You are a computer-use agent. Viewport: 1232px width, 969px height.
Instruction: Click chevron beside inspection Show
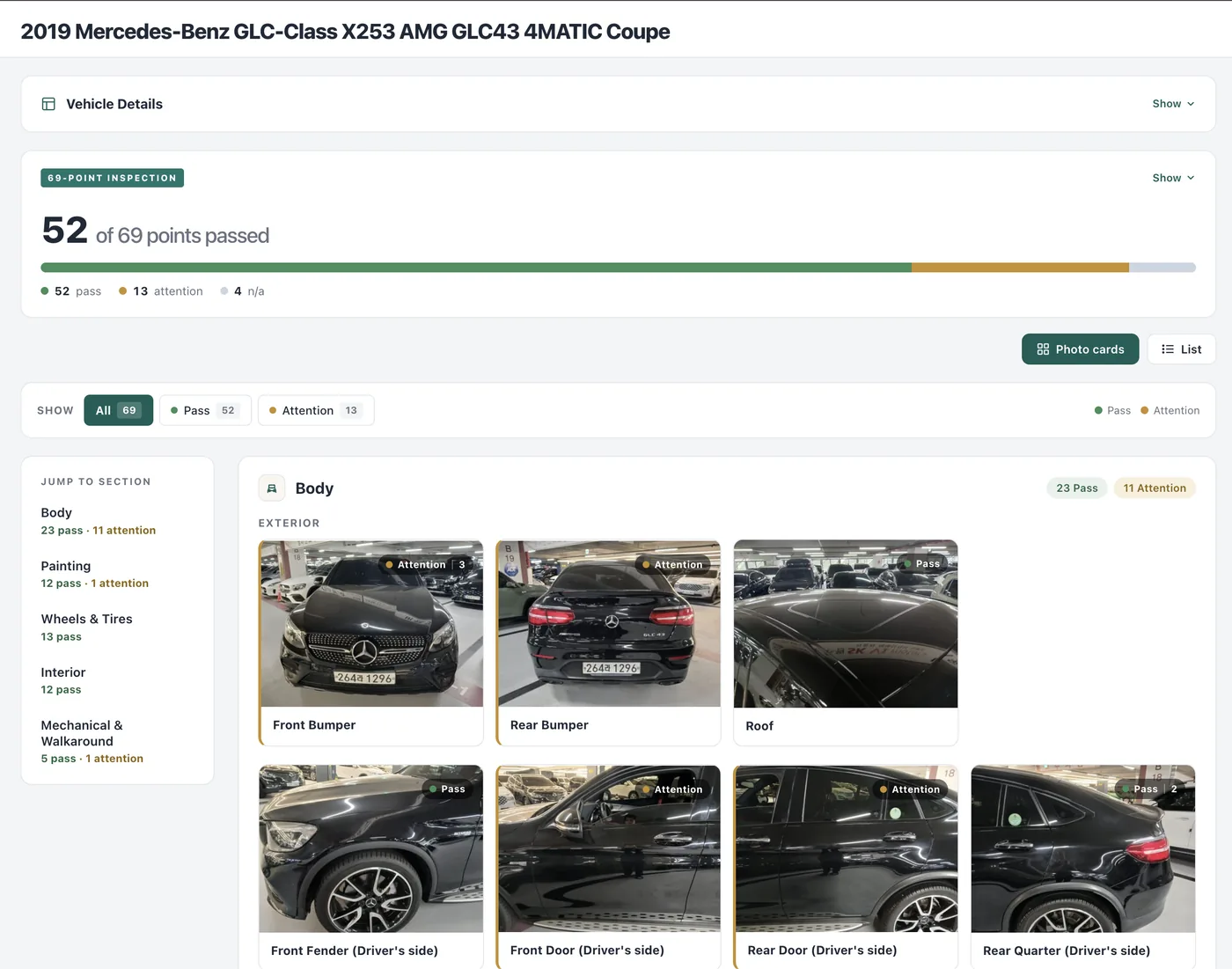1191,178
